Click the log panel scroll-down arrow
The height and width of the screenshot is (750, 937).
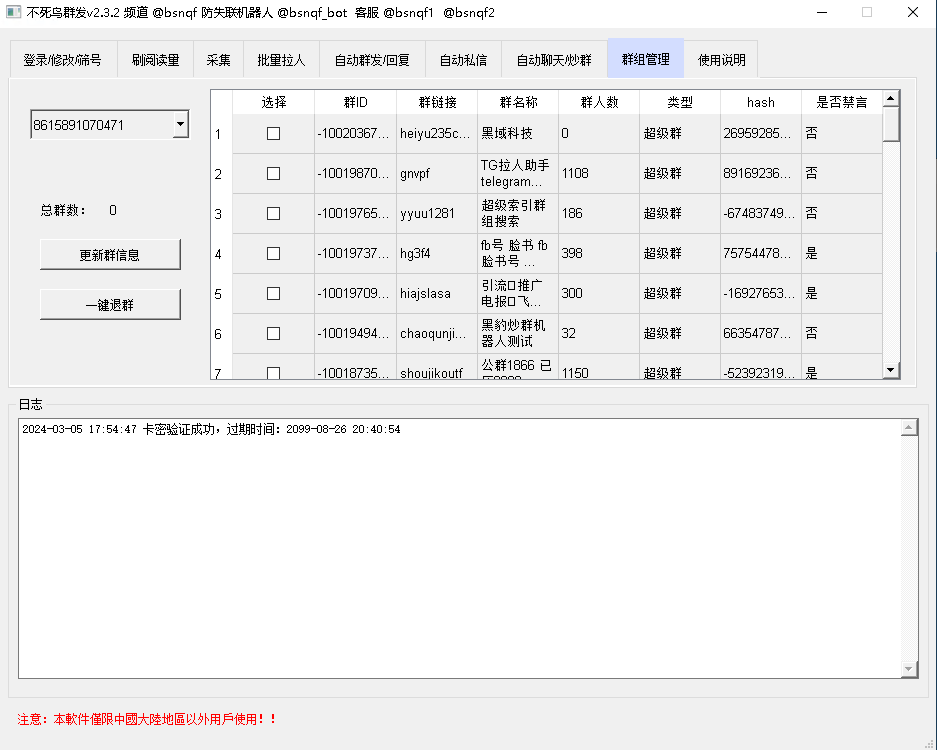coord(908,668)
